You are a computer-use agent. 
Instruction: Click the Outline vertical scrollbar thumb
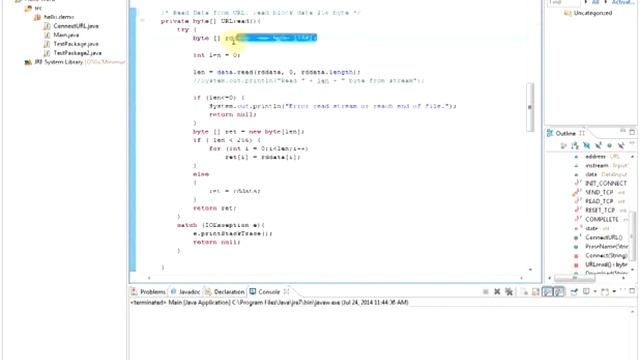(x=633, y=235)
